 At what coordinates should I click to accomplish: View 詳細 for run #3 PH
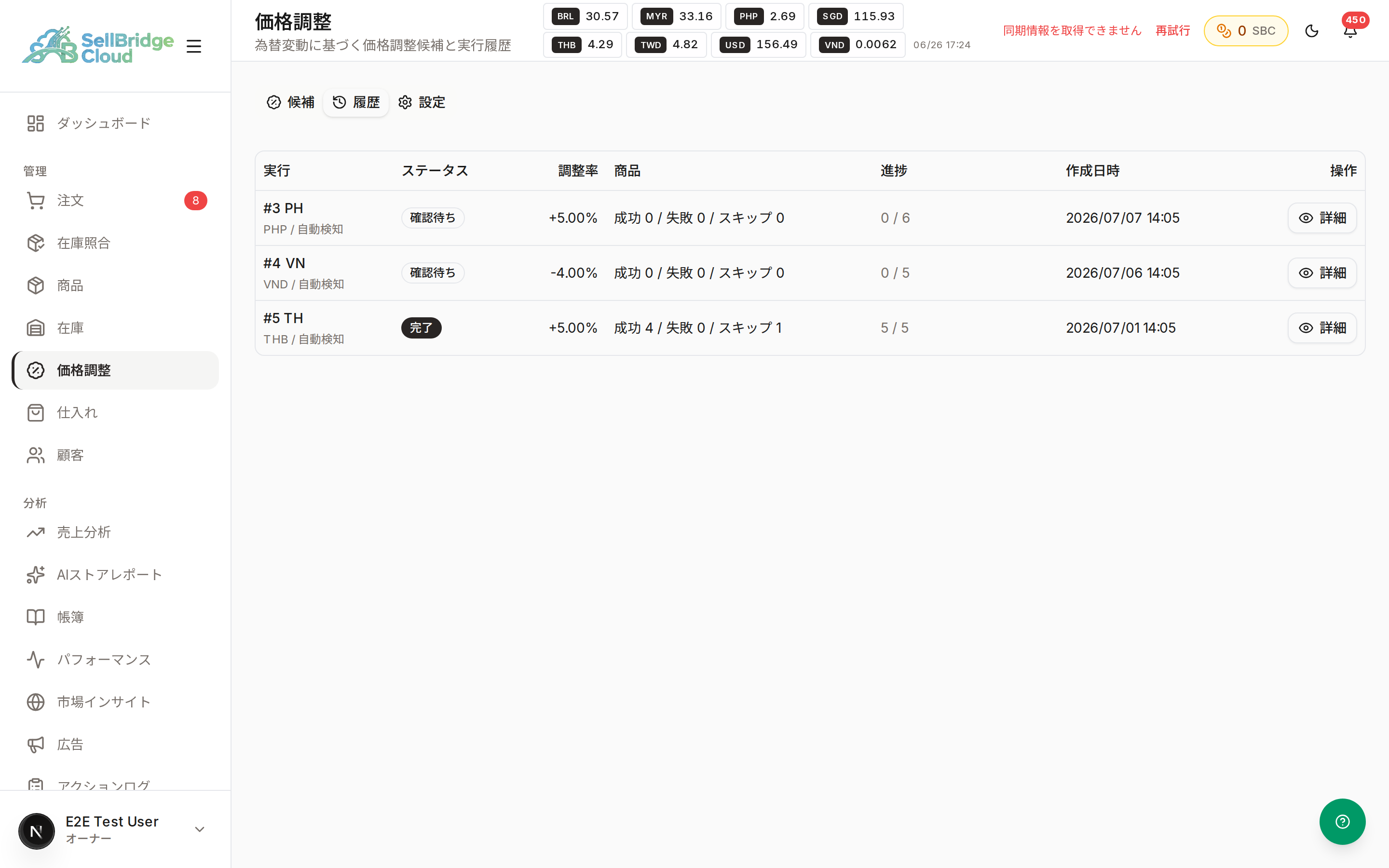(x=1322, y=218)
